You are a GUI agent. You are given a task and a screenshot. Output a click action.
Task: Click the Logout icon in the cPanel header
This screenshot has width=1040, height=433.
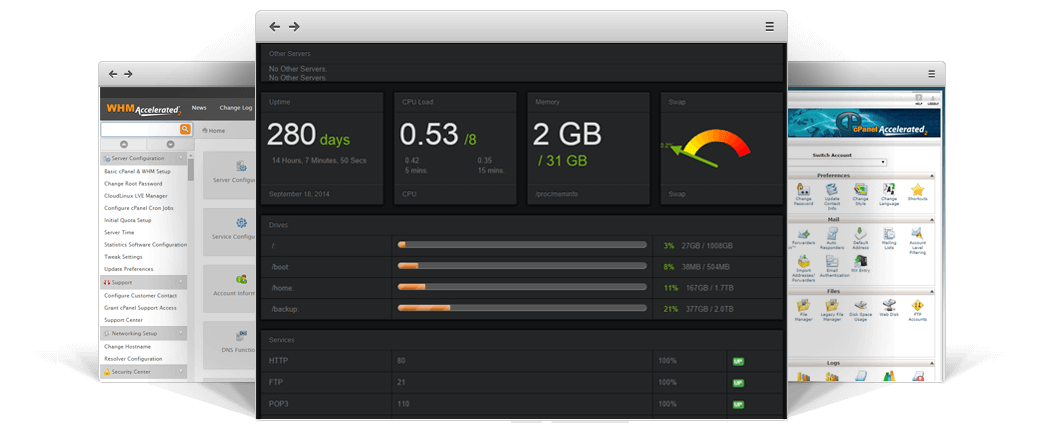click(x=933, y=99)
